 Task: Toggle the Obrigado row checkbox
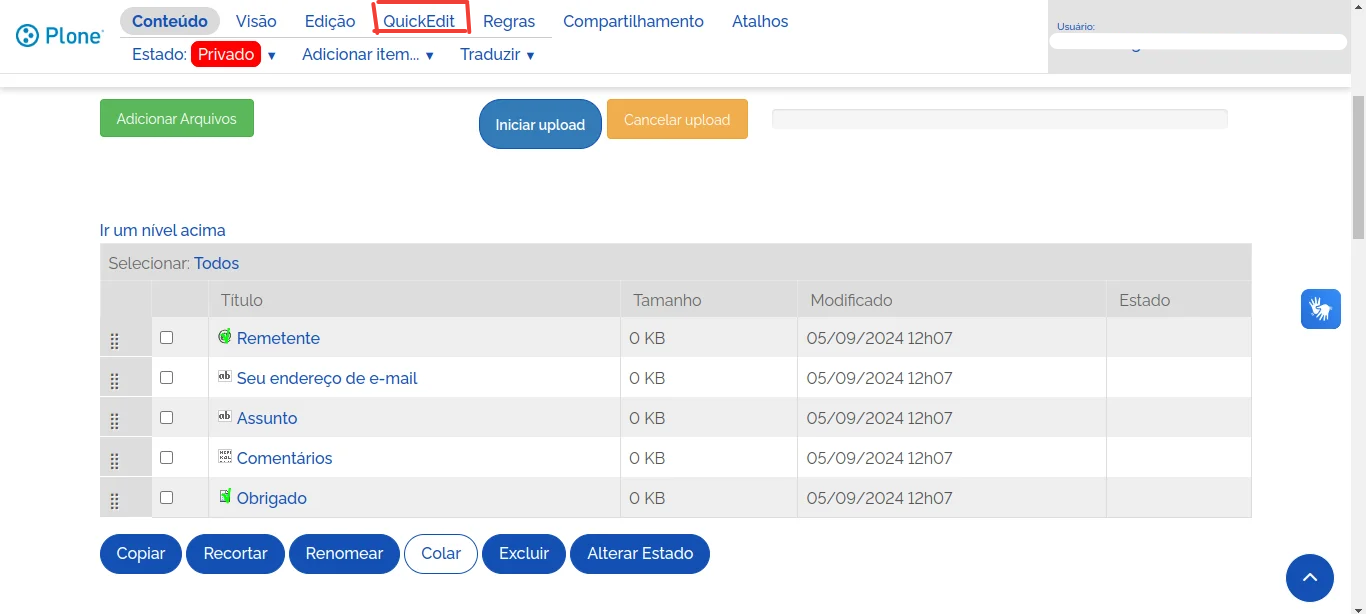click(x=166, y=497)
